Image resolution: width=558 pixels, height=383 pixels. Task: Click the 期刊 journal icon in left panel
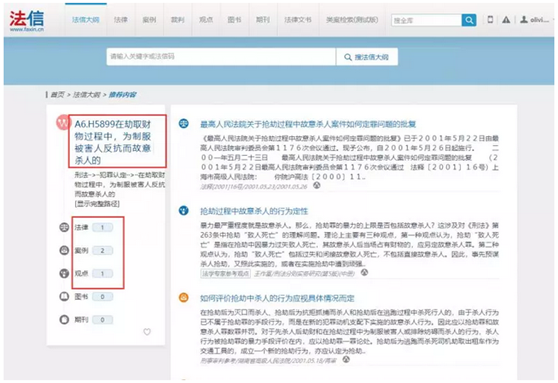64,319
